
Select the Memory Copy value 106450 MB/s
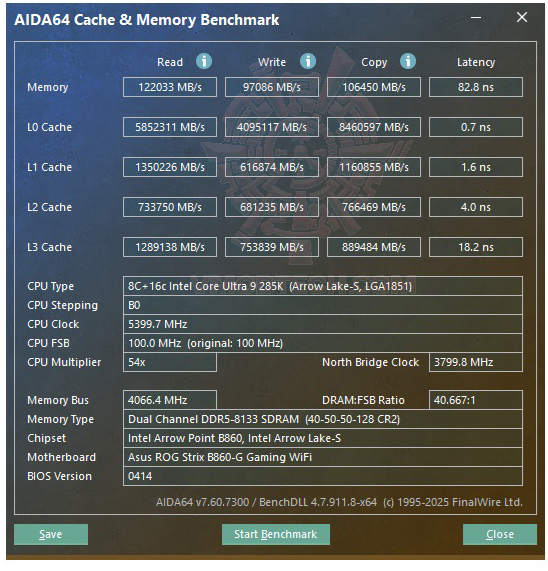click(374, 87)
